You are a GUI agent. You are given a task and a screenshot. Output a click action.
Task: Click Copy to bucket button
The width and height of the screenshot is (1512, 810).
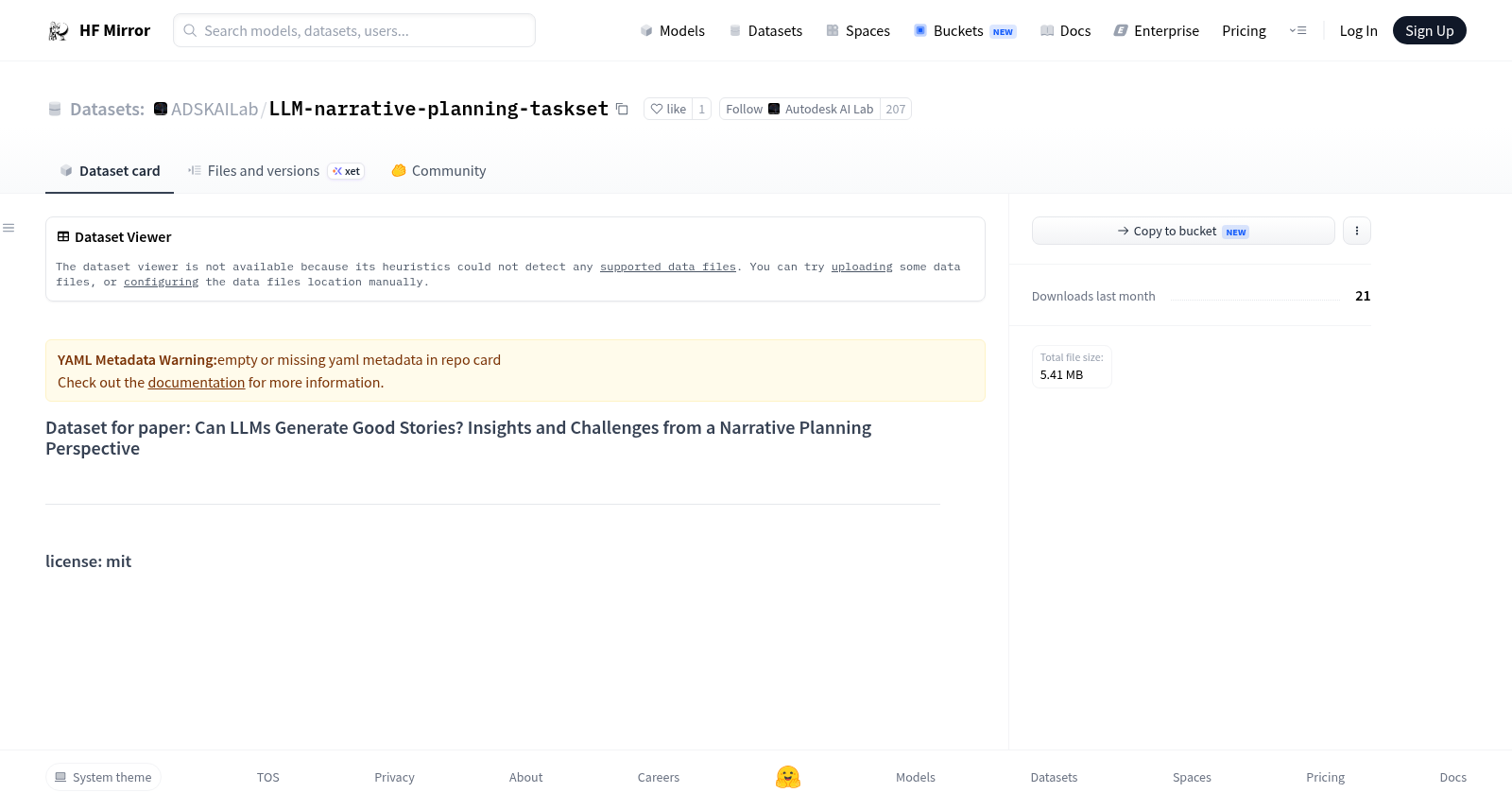click(1183, 231)
